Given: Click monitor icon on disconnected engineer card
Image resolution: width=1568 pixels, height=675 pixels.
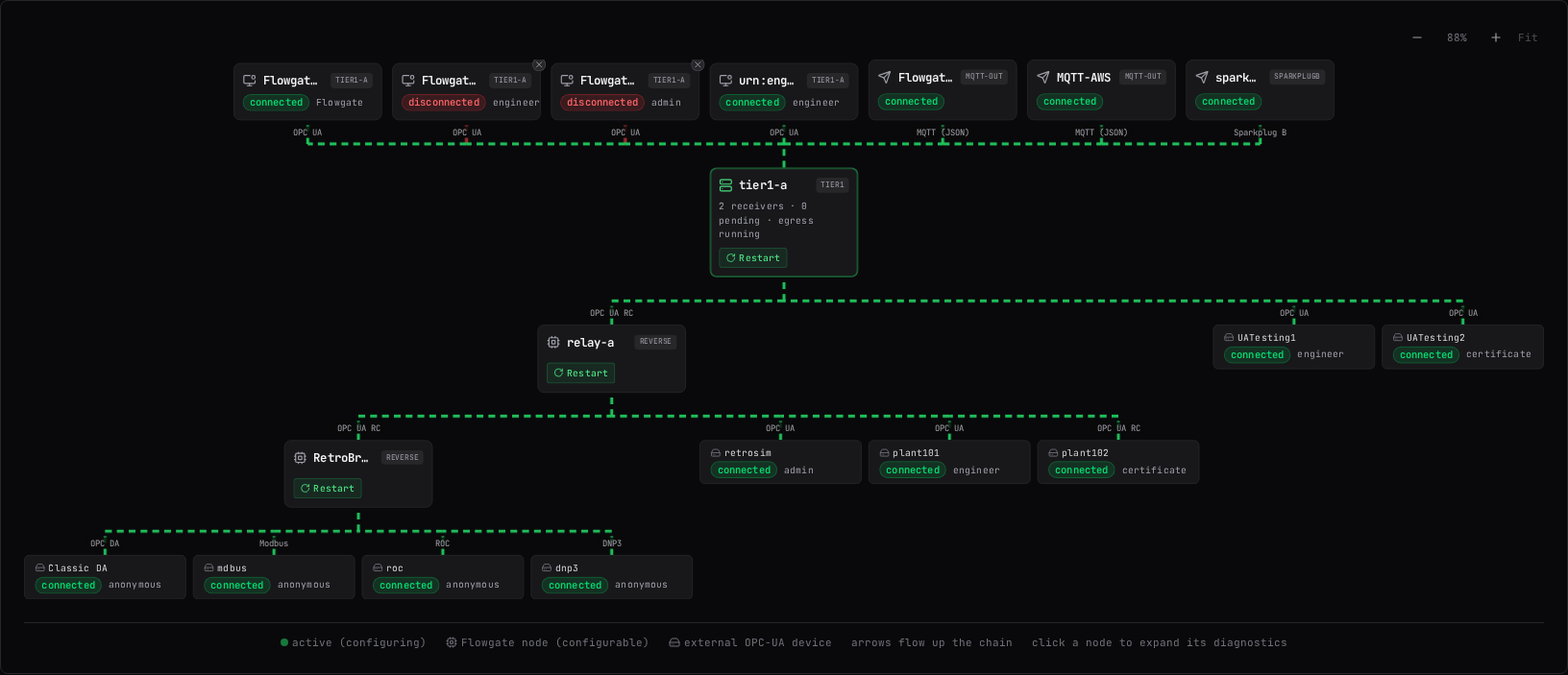Looking at the screenshot, I should [408, 81].
